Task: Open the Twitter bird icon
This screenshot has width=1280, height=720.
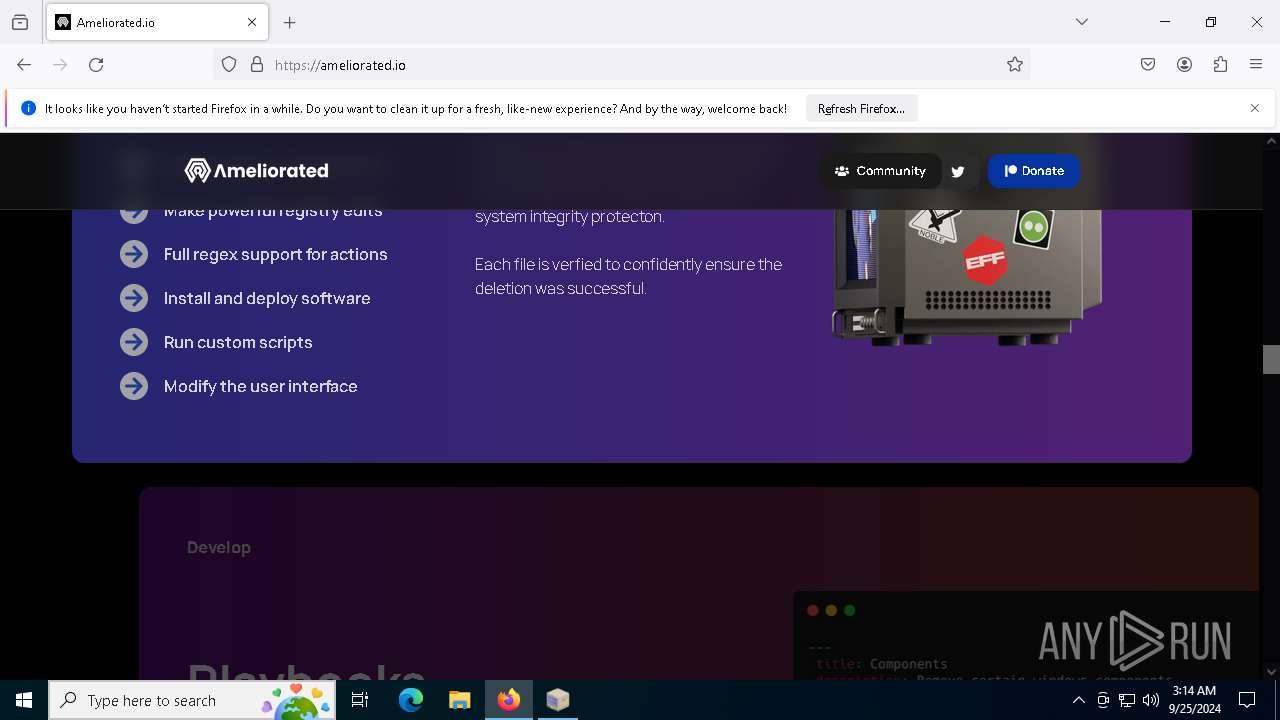Action: [x=958, y=172]
